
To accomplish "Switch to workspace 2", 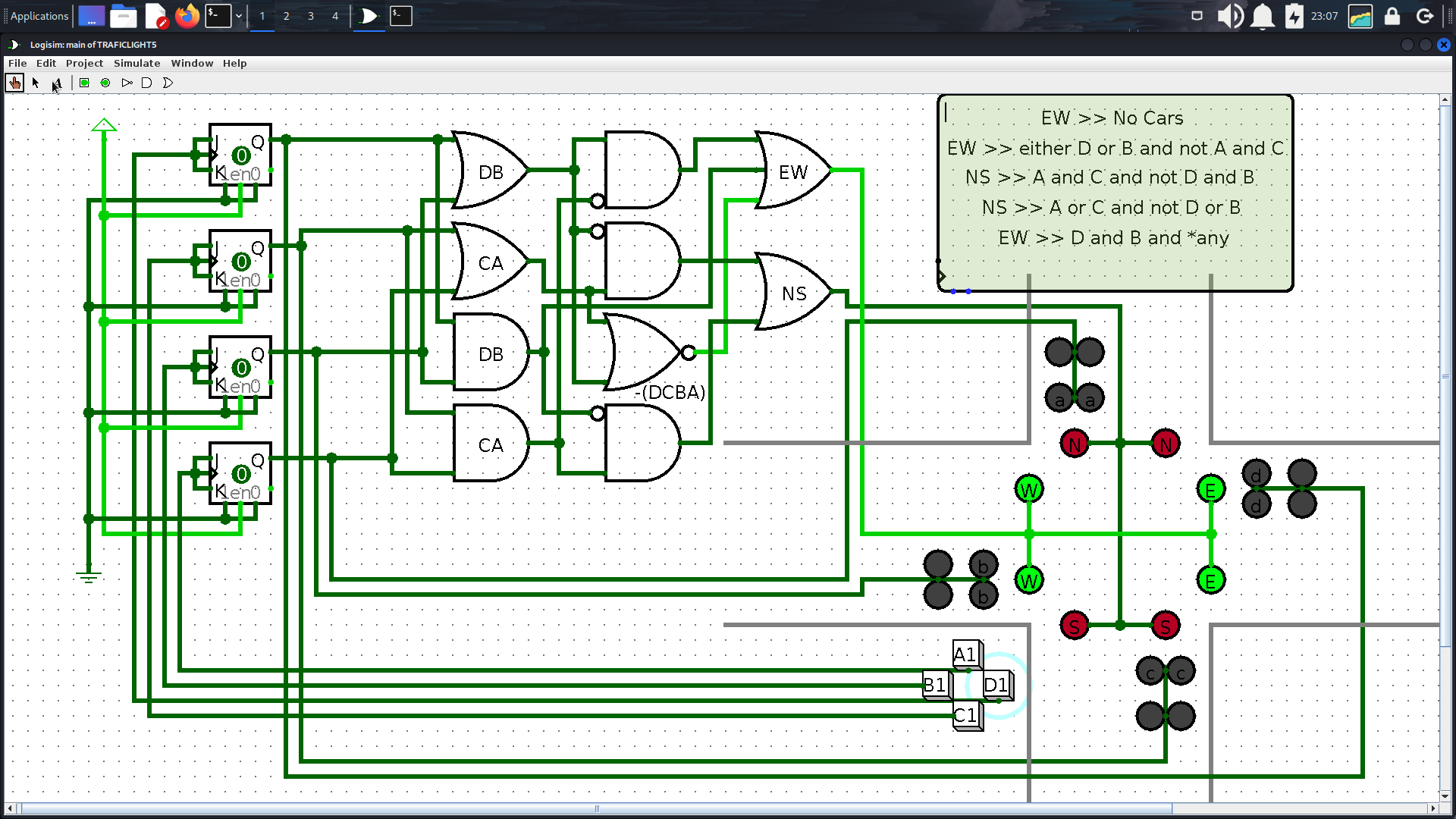I will click(286, 16).
